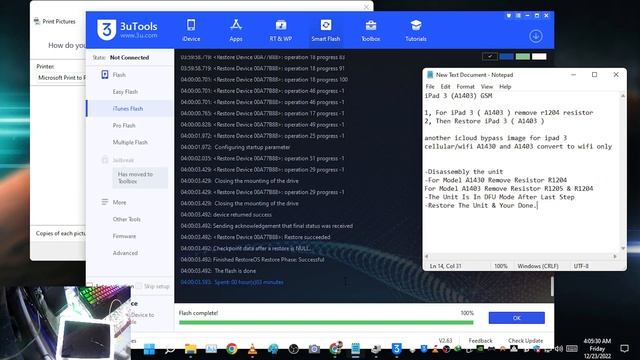Click the Notepad title bar icon
The height and width of the screenshot is (360, 640).
coord(429,75)
